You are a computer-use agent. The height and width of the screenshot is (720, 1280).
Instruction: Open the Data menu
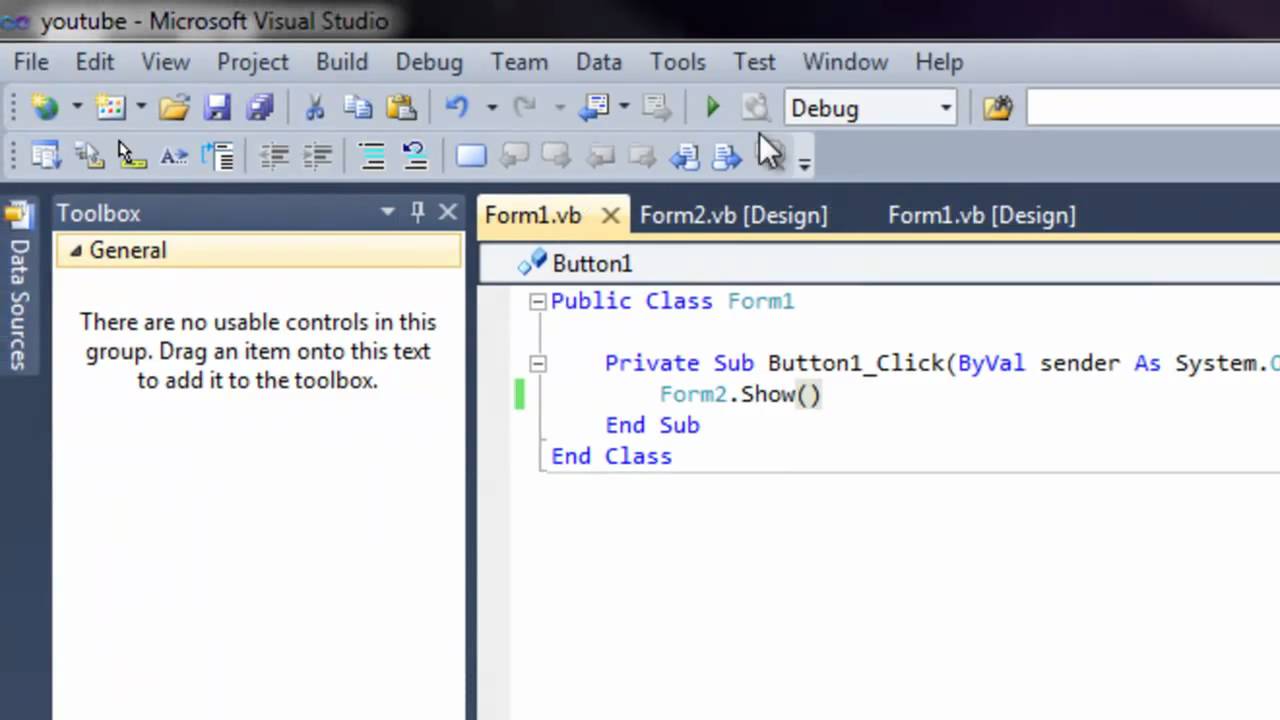click(599, 62)
